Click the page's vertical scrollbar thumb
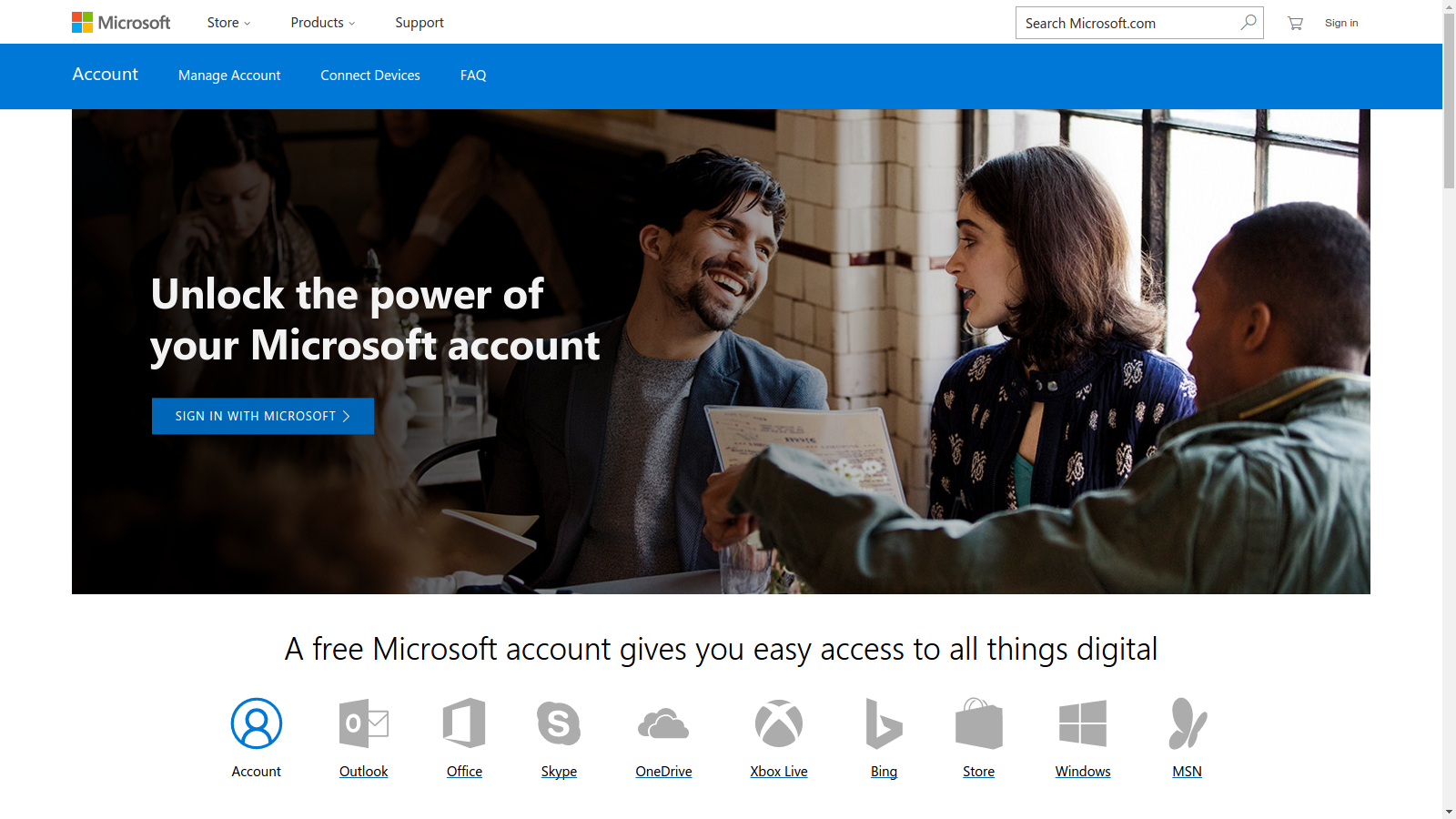 [x=1449, y=102]
